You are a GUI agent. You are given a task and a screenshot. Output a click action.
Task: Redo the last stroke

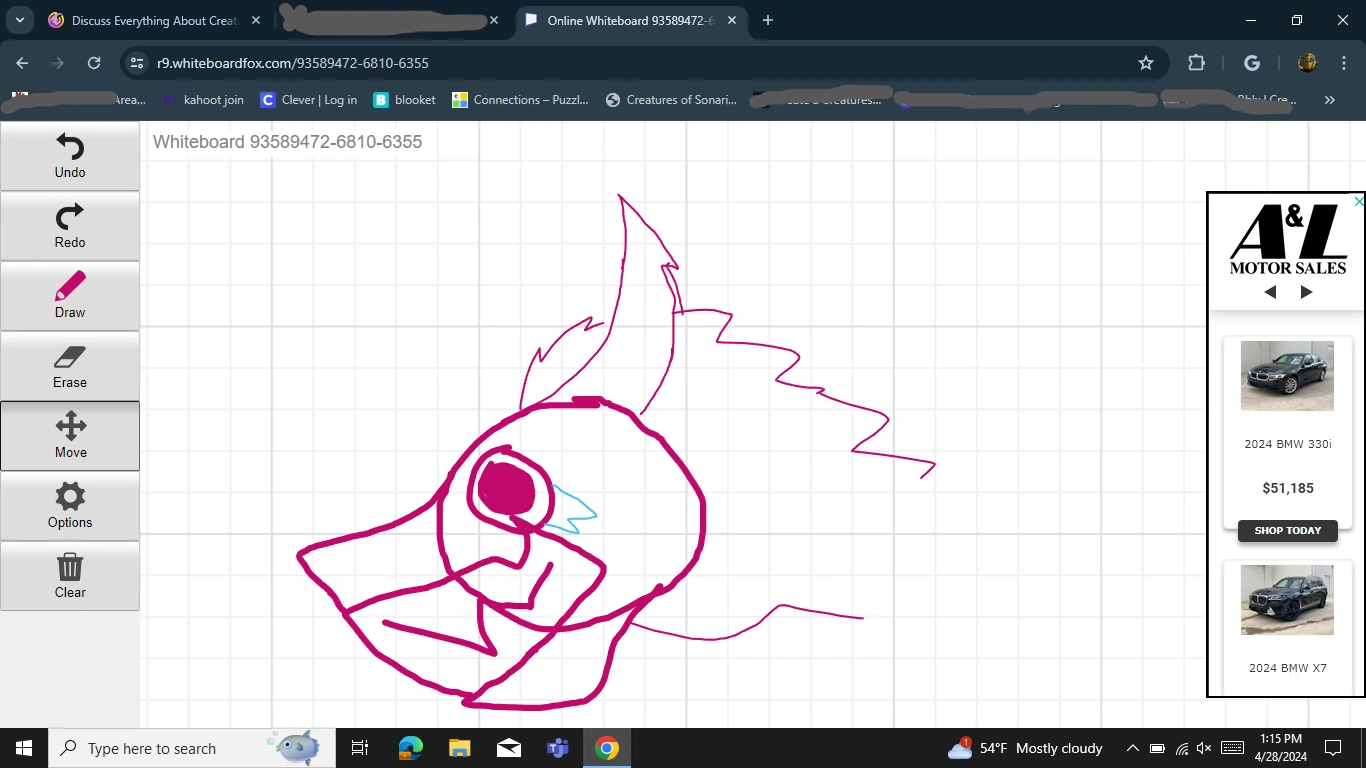[69, 226]
